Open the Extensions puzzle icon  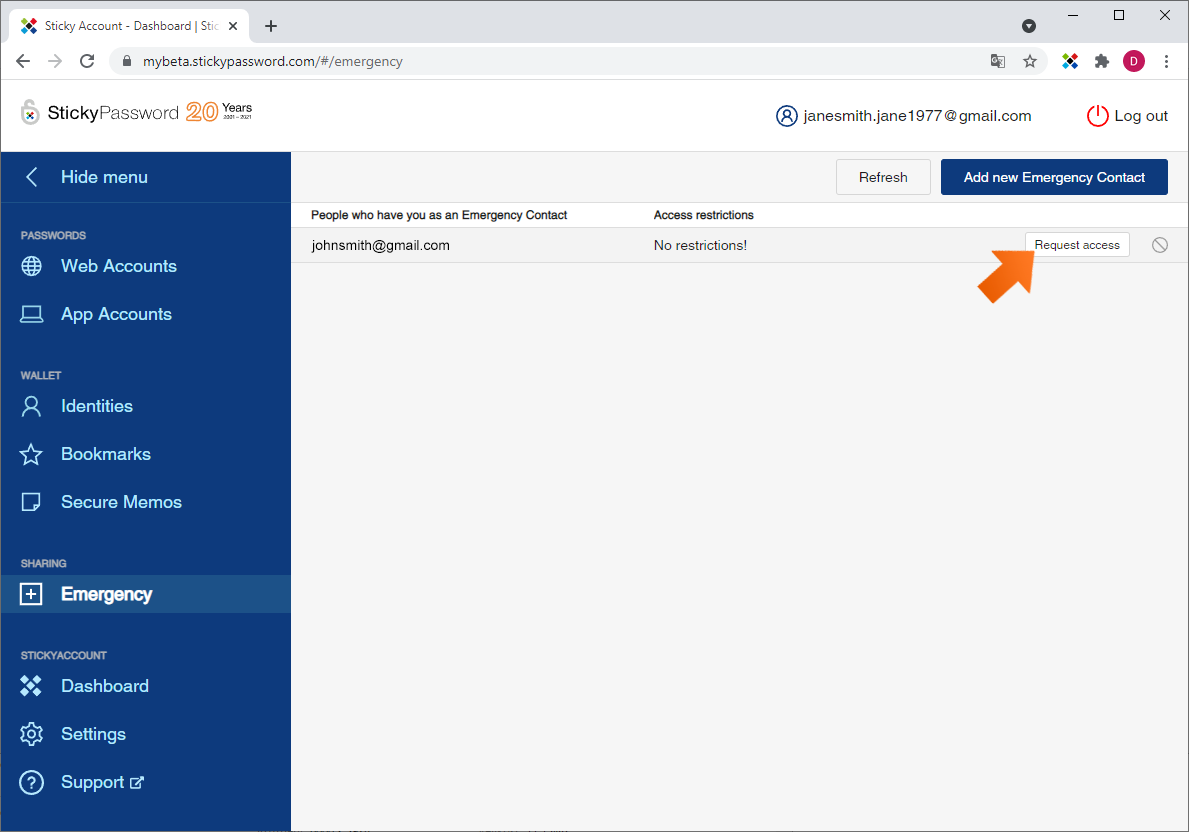(x=1102, y=61)
